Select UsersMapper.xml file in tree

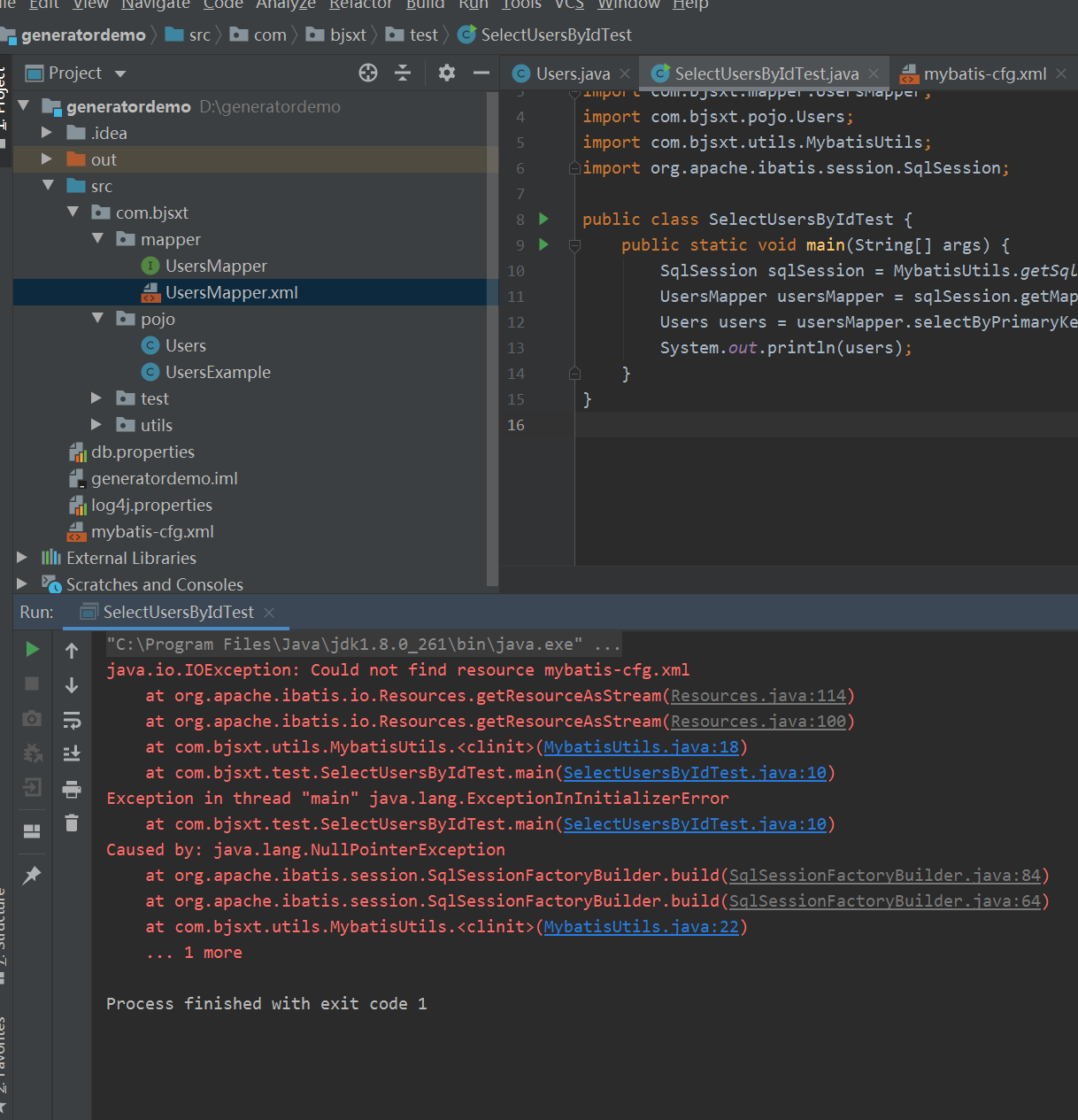coord(231,292)
